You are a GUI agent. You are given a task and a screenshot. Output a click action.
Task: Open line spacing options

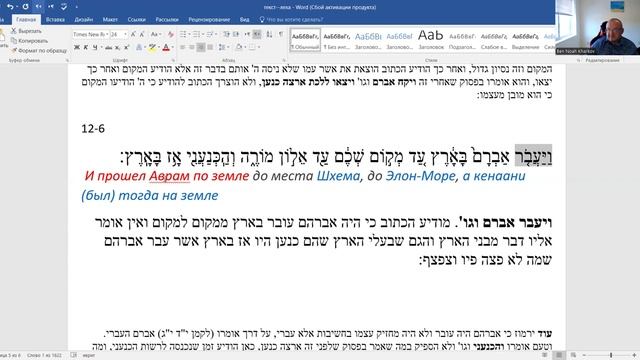point(222,47)
